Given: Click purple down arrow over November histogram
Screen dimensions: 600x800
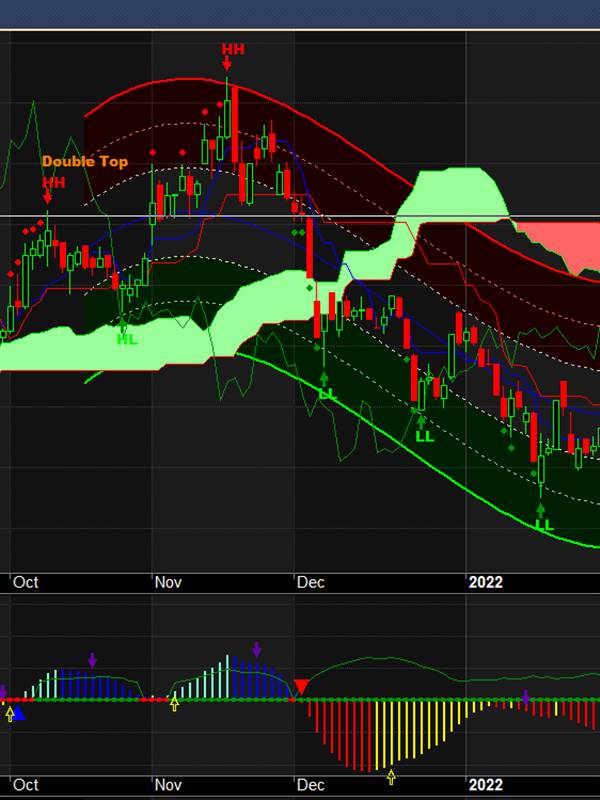Looking at the screenshot, I should tap(257, 649).
